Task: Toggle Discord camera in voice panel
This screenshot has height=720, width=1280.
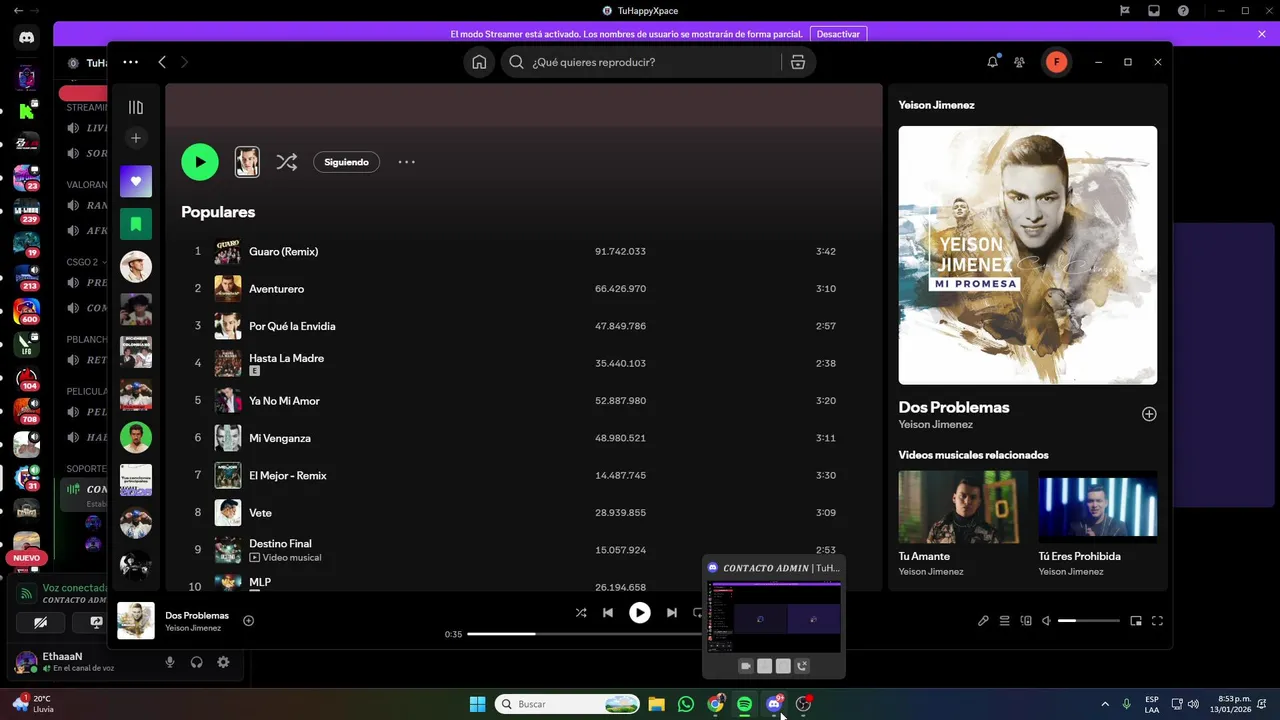Action: tap(41, 622)
